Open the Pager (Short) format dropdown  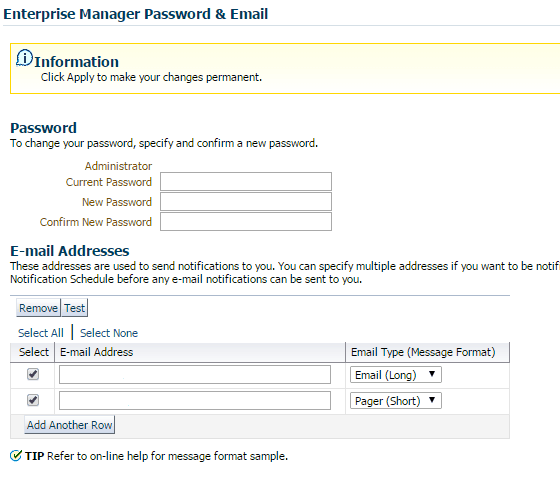396,401
